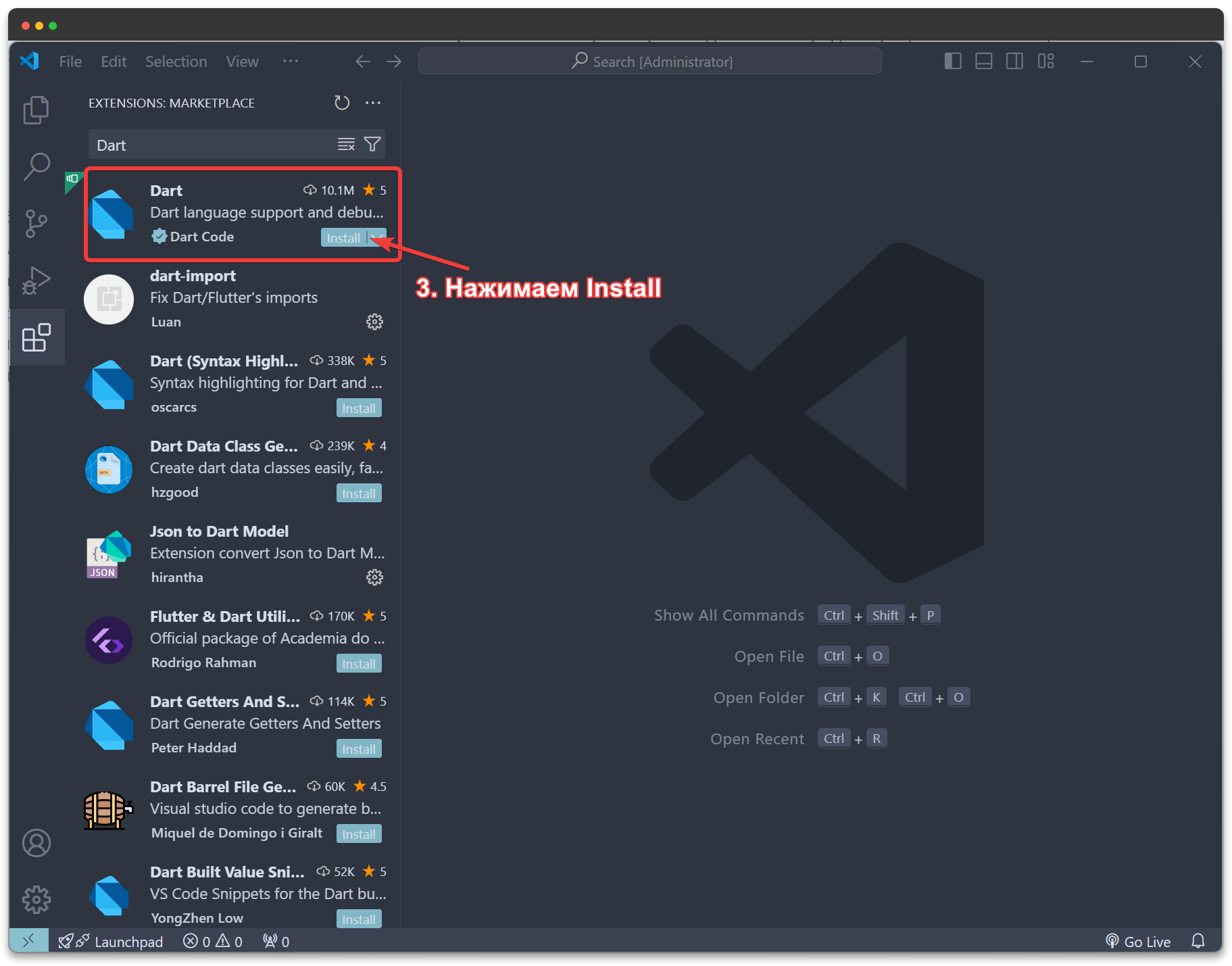Expand the Dart Install button dropdown arrow
The width and height of the screenshot is (1232, 966).
coord(377,237)
